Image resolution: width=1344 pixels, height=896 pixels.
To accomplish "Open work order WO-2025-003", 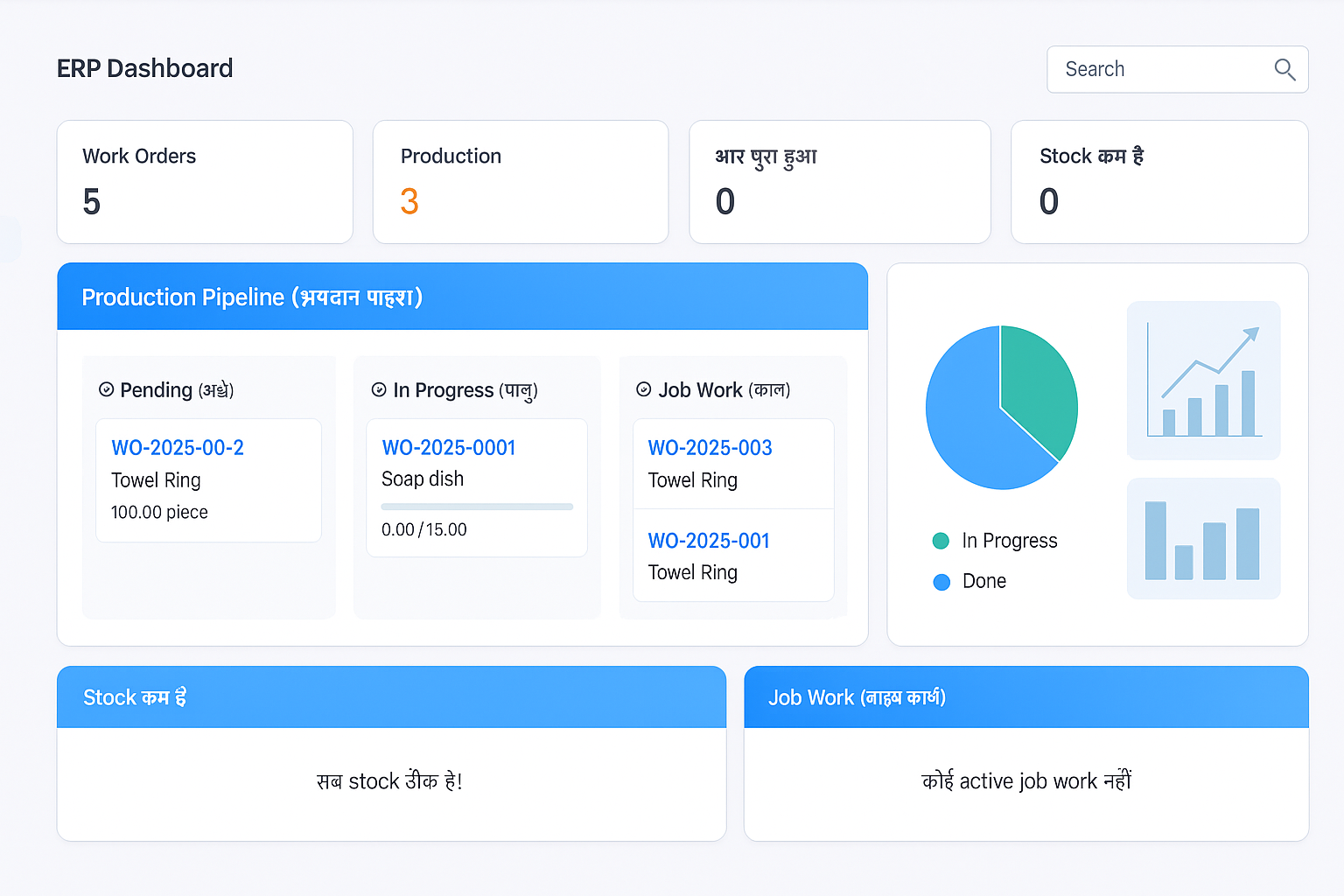I will pos(710,447).
